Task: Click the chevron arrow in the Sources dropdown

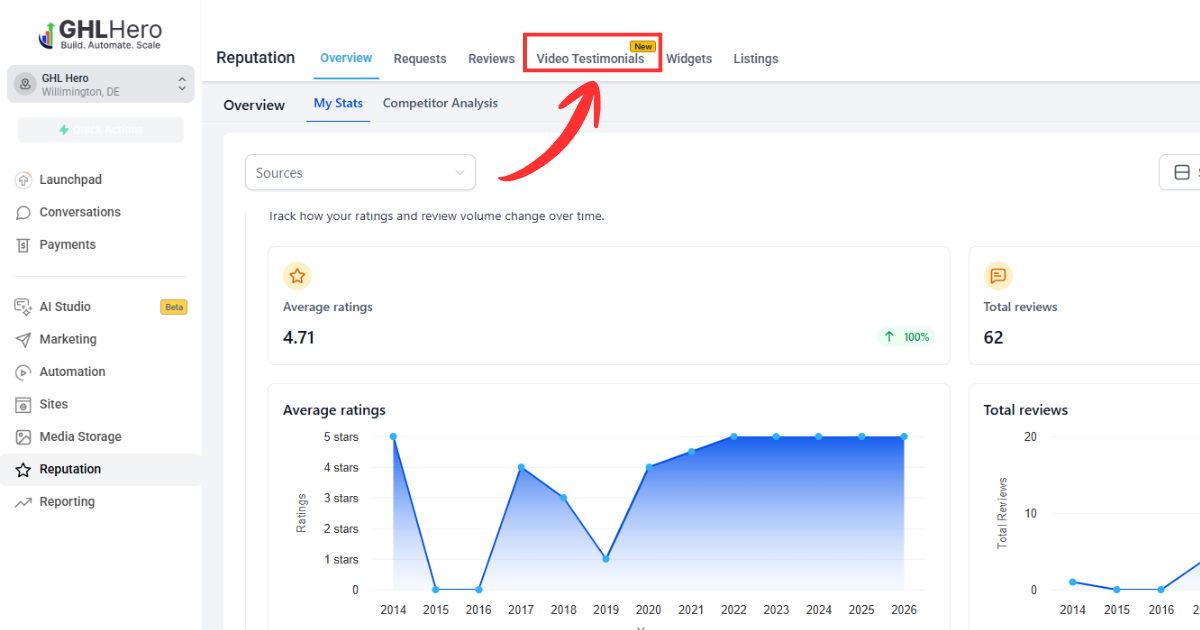Action: coord(460,173)
